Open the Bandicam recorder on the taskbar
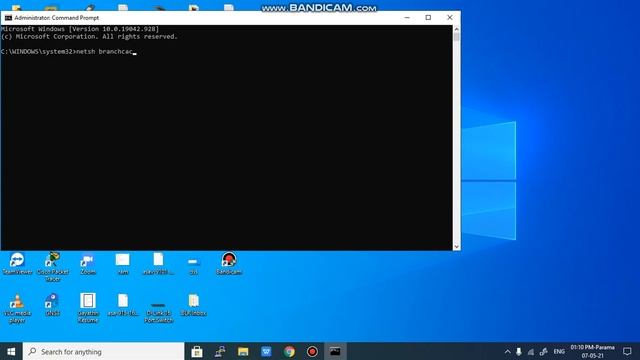This screenshot has height=360, width=640. 312,351
